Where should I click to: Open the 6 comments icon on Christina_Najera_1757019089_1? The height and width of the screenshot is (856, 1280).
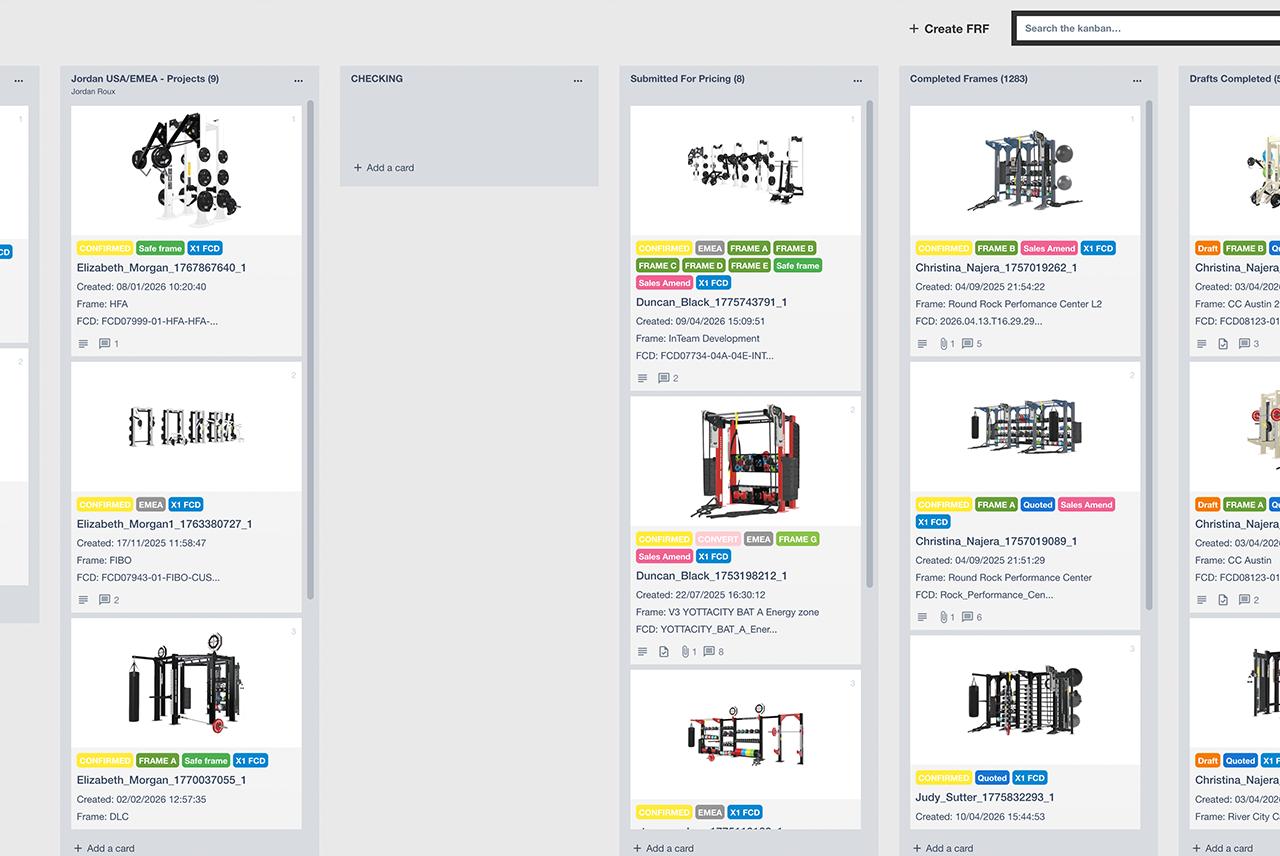[x=967, y=617]
